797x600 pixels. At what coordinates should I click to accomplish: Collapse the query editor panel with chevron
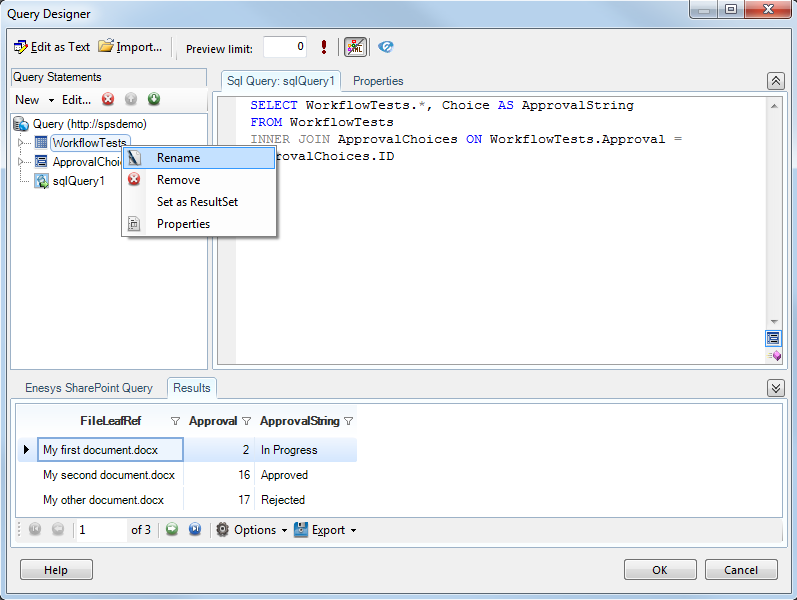pos(775,81)
